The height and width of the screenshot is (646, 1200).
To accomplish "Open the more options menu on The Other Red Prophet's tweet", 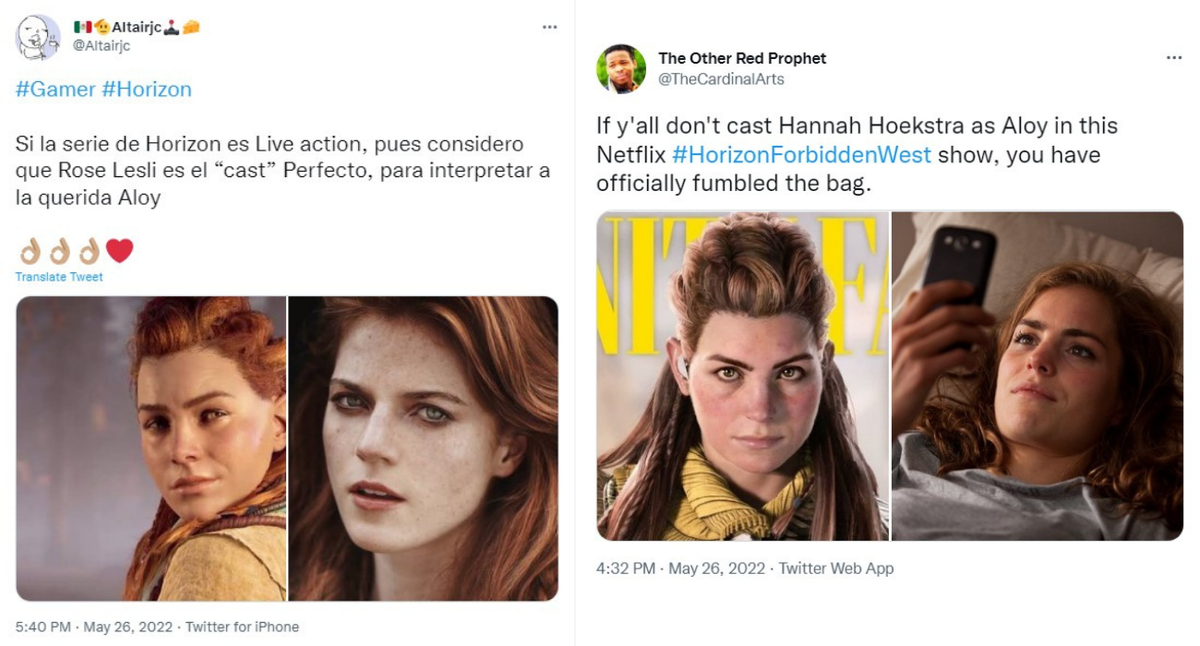I will pyautogui.click(x=1176, y=58).
